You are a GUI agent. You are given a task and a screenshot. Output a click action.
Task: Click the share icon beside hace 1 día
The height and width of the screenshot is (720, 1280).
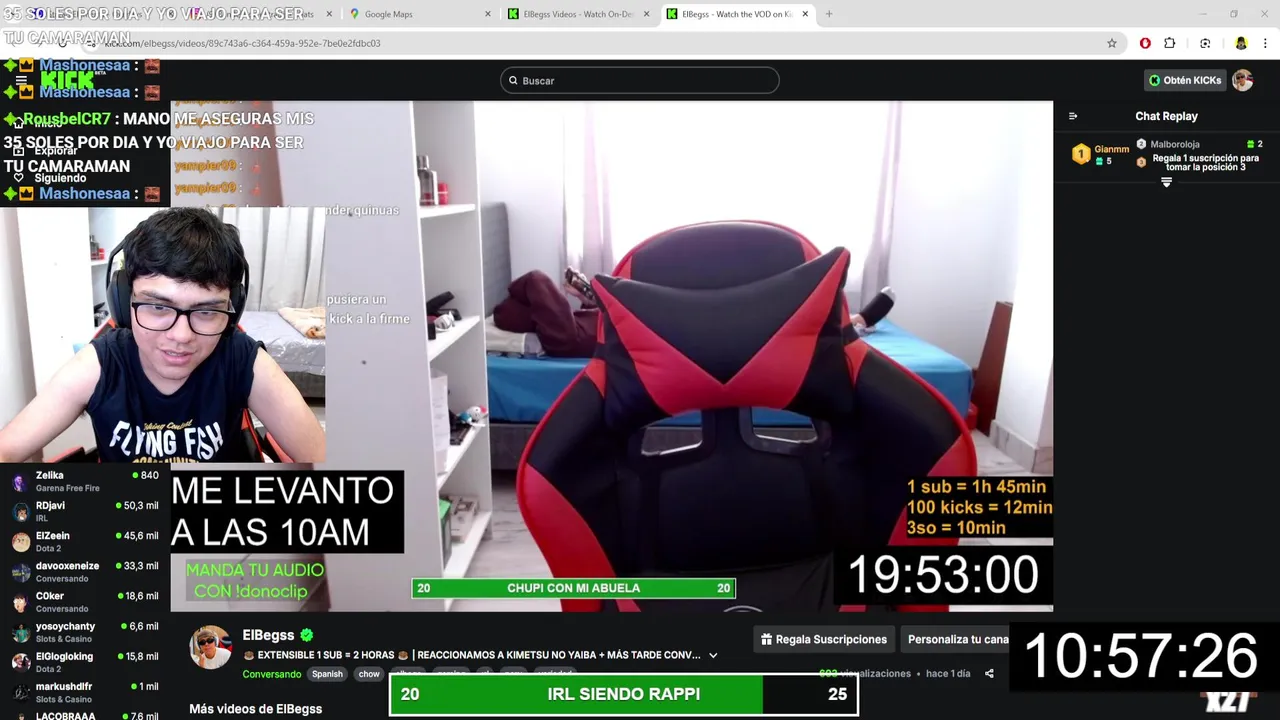tap(989, 674)
